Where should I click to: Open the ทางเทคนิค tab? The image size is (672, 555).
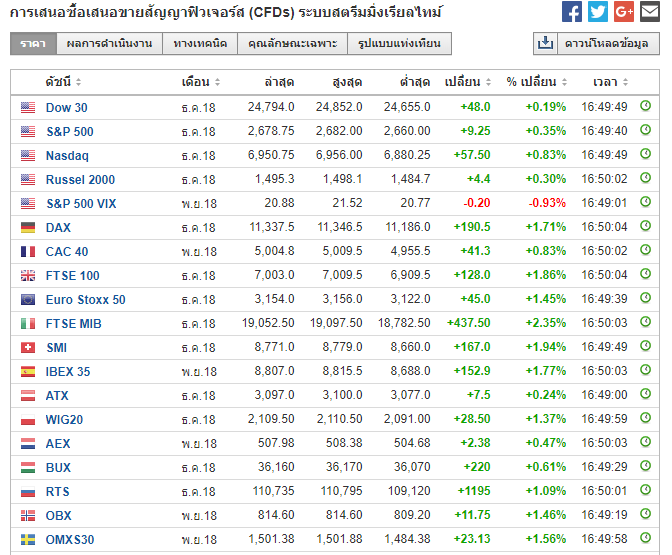(x=200, y=43)
